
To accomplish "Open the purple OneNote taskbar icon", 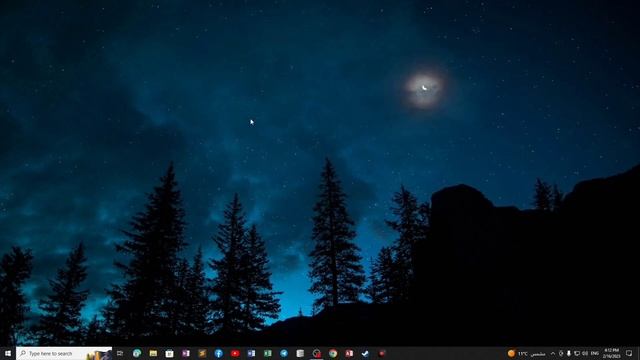I will pos(186,353).
